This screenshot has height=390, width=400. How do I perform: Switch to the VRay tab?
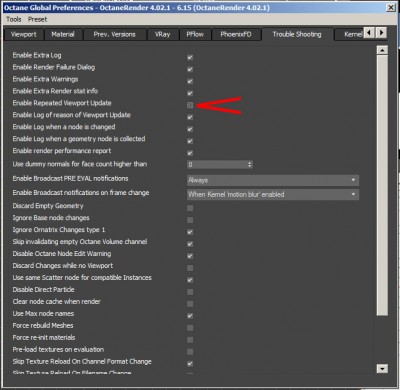(x=163, y=34)
